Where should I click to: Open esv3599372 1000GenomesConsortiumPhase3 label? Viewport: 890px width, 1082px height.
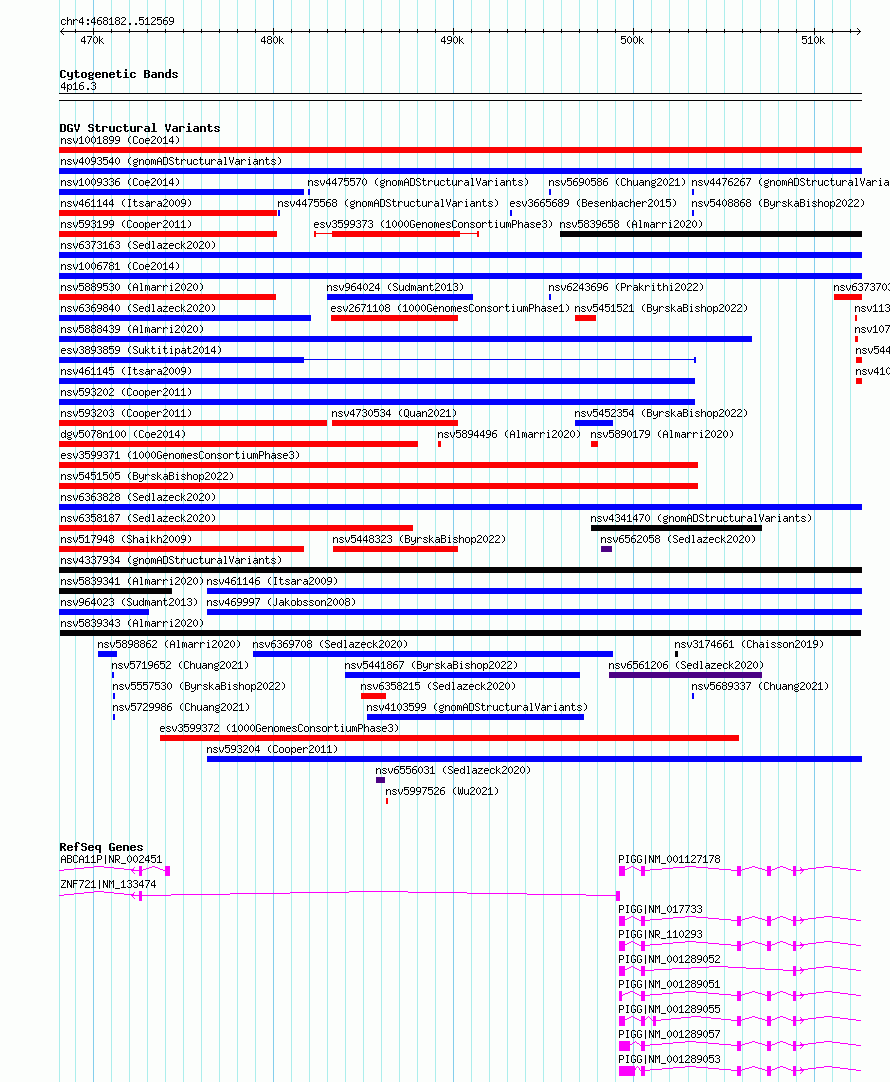pyautogui.click(x=279, y=729)
